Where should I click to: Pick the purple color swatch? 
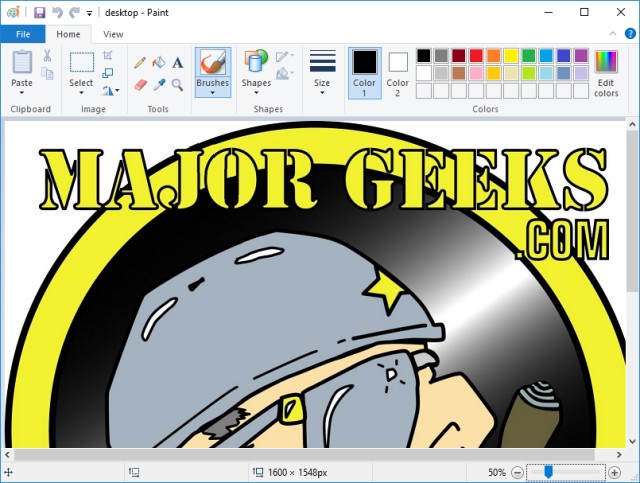tap(580, 56)
